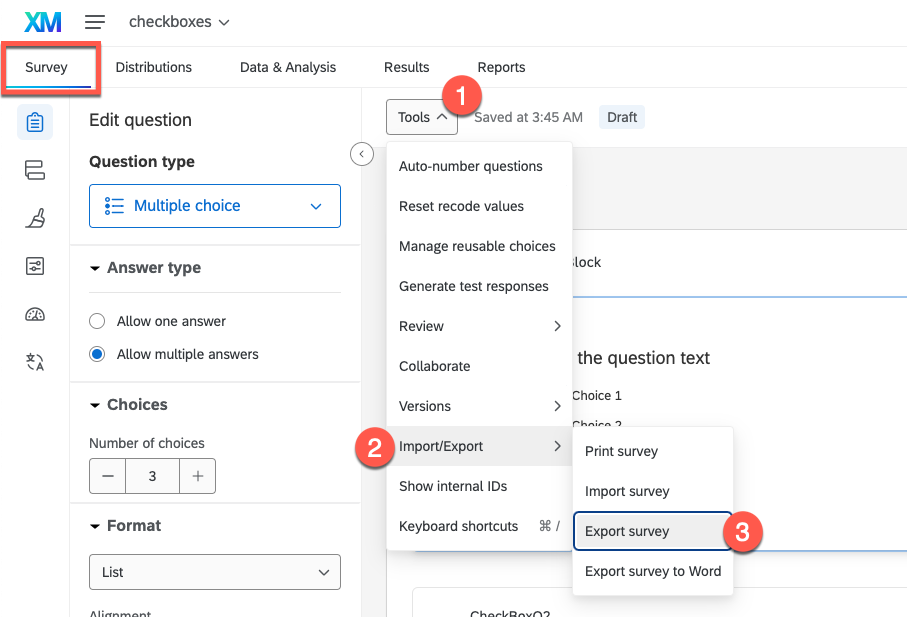Open Translations icon in sidebar
Screen dimensions: 907x617
35,362
